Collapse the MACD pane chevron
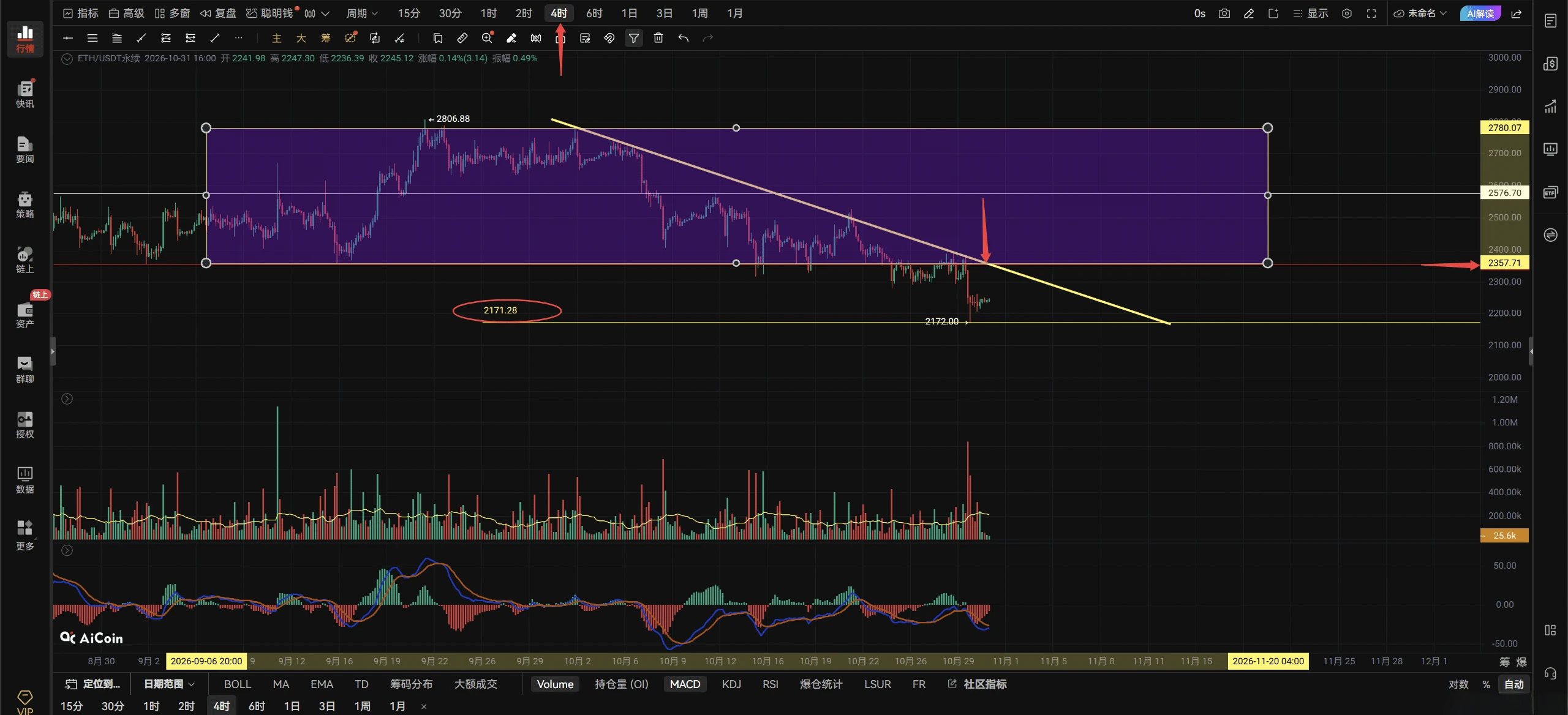Viewport: 1568px width, 715px height. [67, 550]
